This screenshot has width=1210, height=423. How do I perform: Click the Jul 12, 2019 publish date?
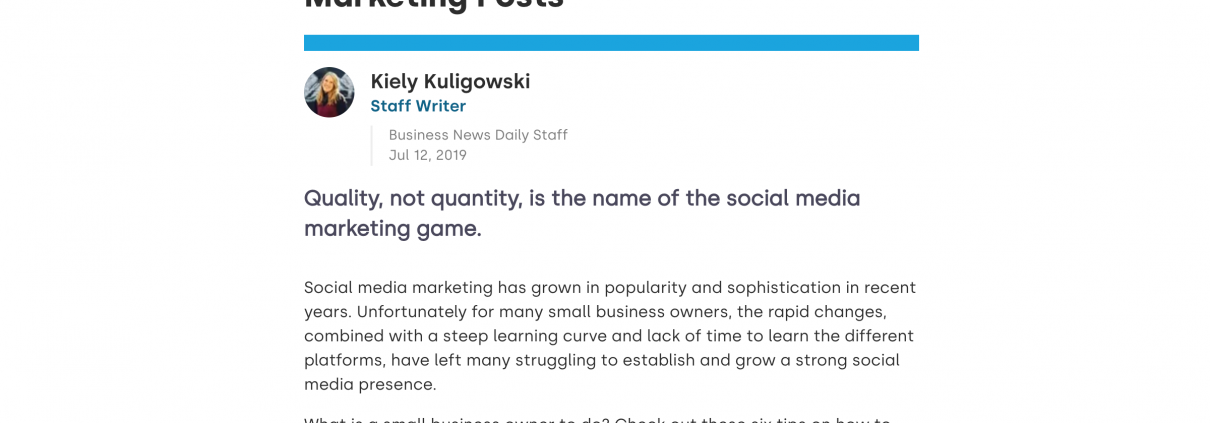point(428,155)
